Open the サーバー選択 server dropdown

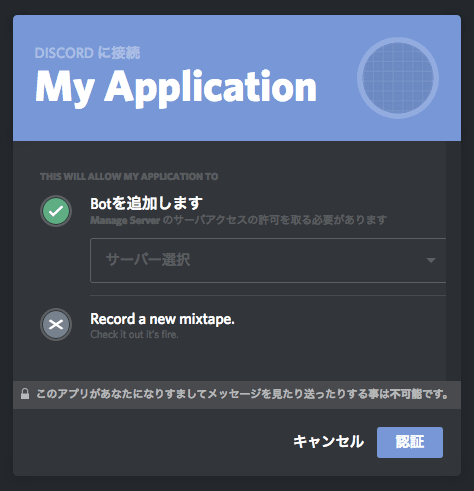coord(268,260)
